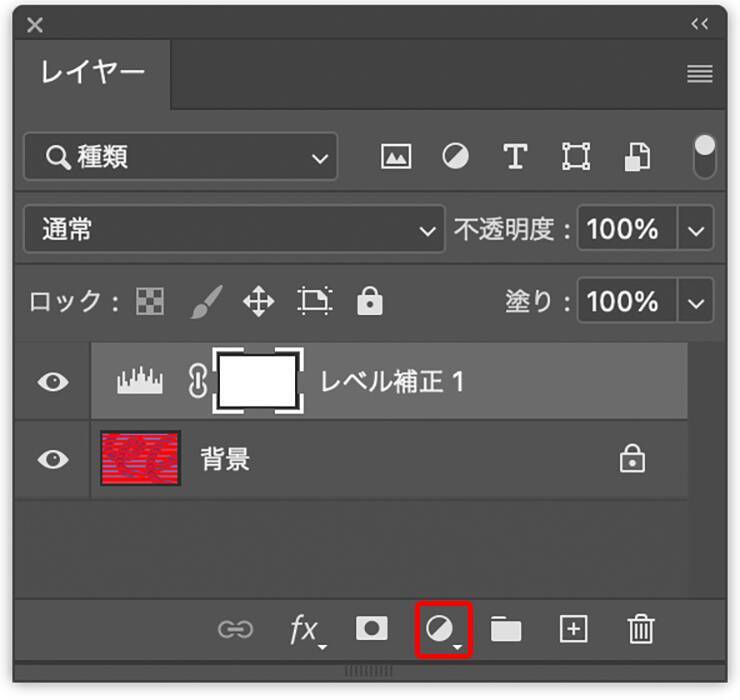Image resolution: width=740 pixels, height=700 pixels.
Task: Click the 塗り 100% value field
Action: [x=627, y=301]
